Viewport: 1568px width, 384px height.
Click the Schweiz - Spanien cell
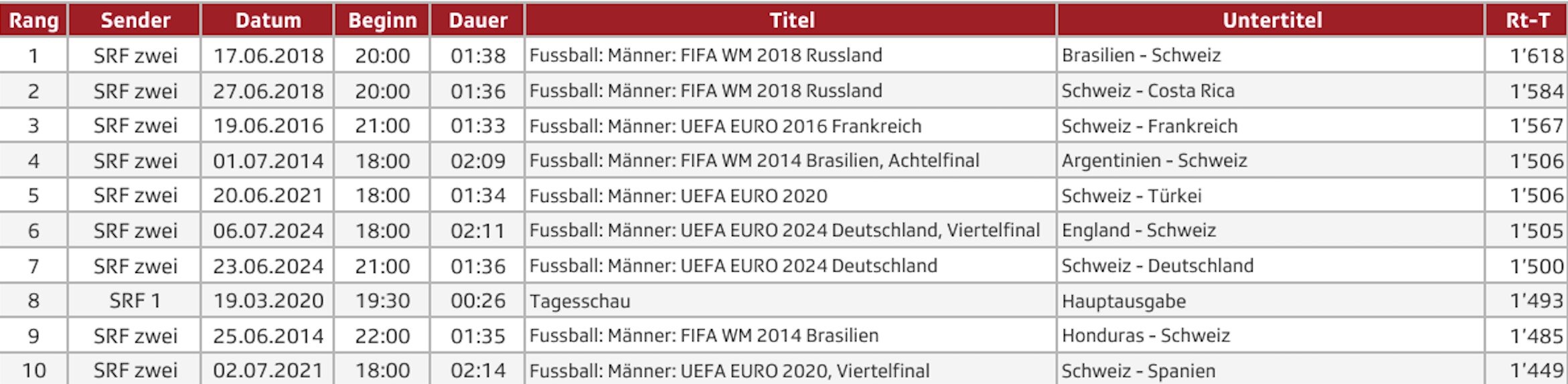point(1138,371)
